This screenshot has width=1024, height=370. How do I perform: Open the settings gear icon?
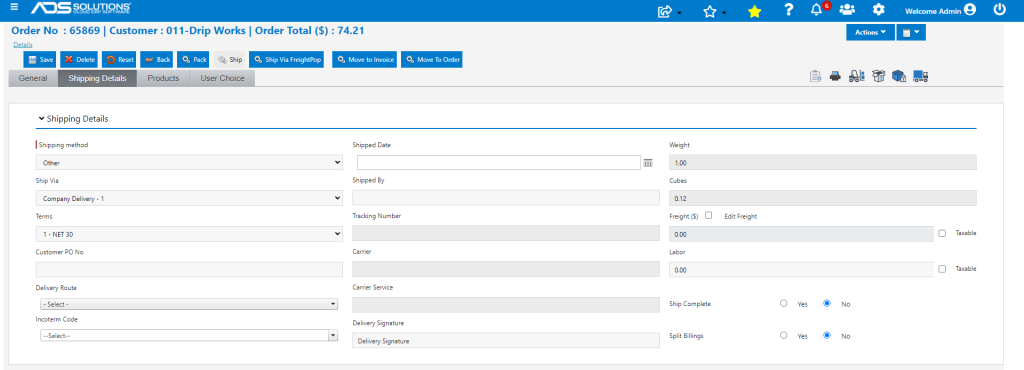(879, 10)
